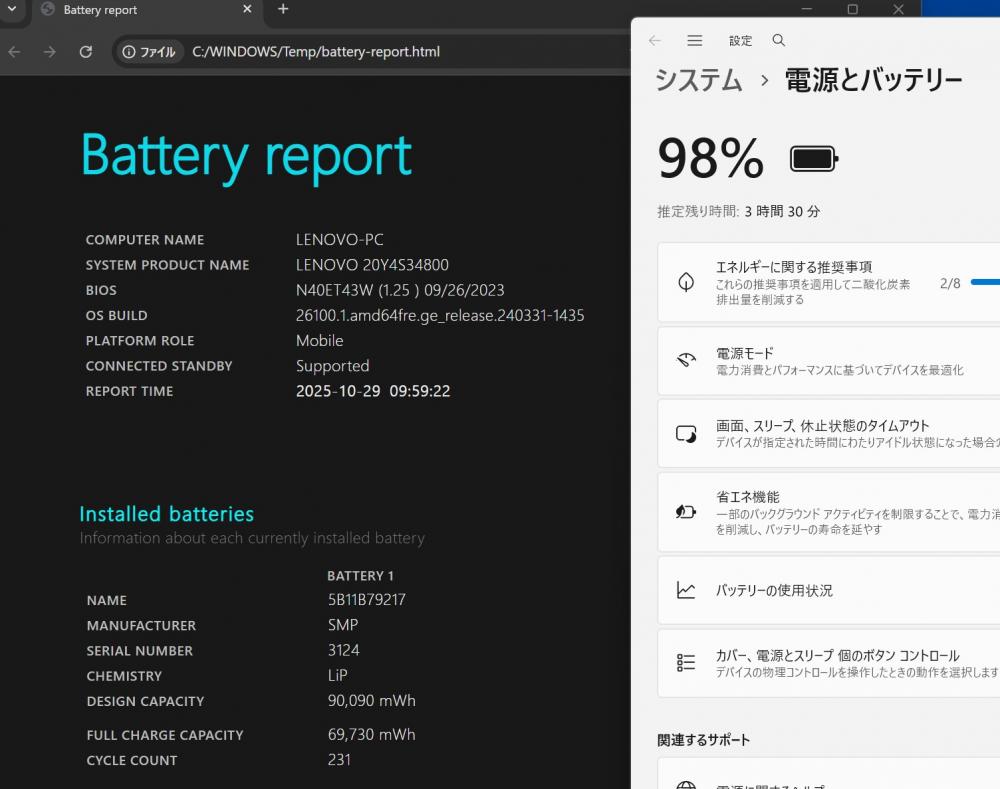Click the browser back arrow
Image resolution: width=1000 pixels, height=789 pixels.
pos(15,52)
